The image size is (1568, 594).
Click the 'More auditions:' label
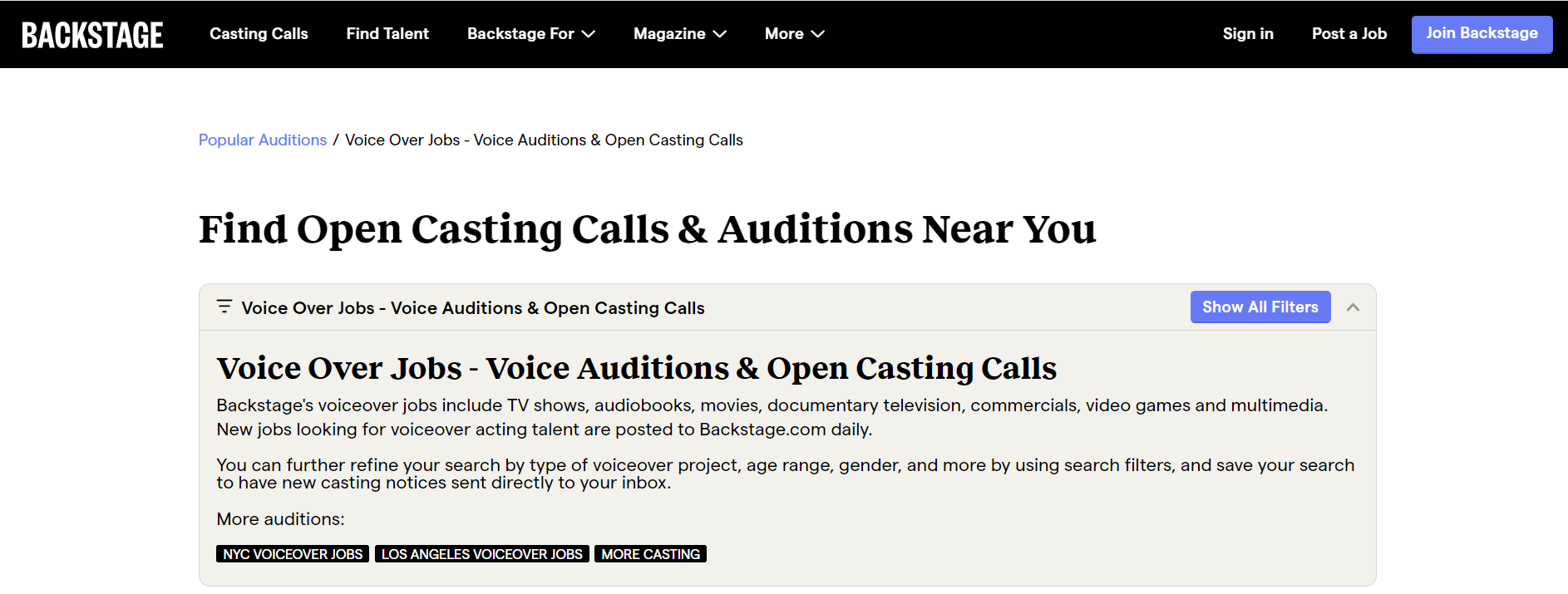pyautogui.click(x=280, y=519)
